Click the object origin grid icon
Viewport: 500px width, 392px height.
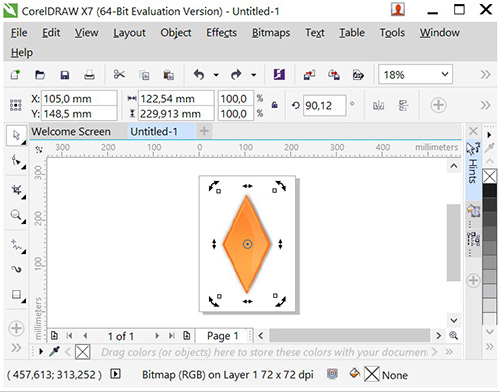(x=16, y=105)
